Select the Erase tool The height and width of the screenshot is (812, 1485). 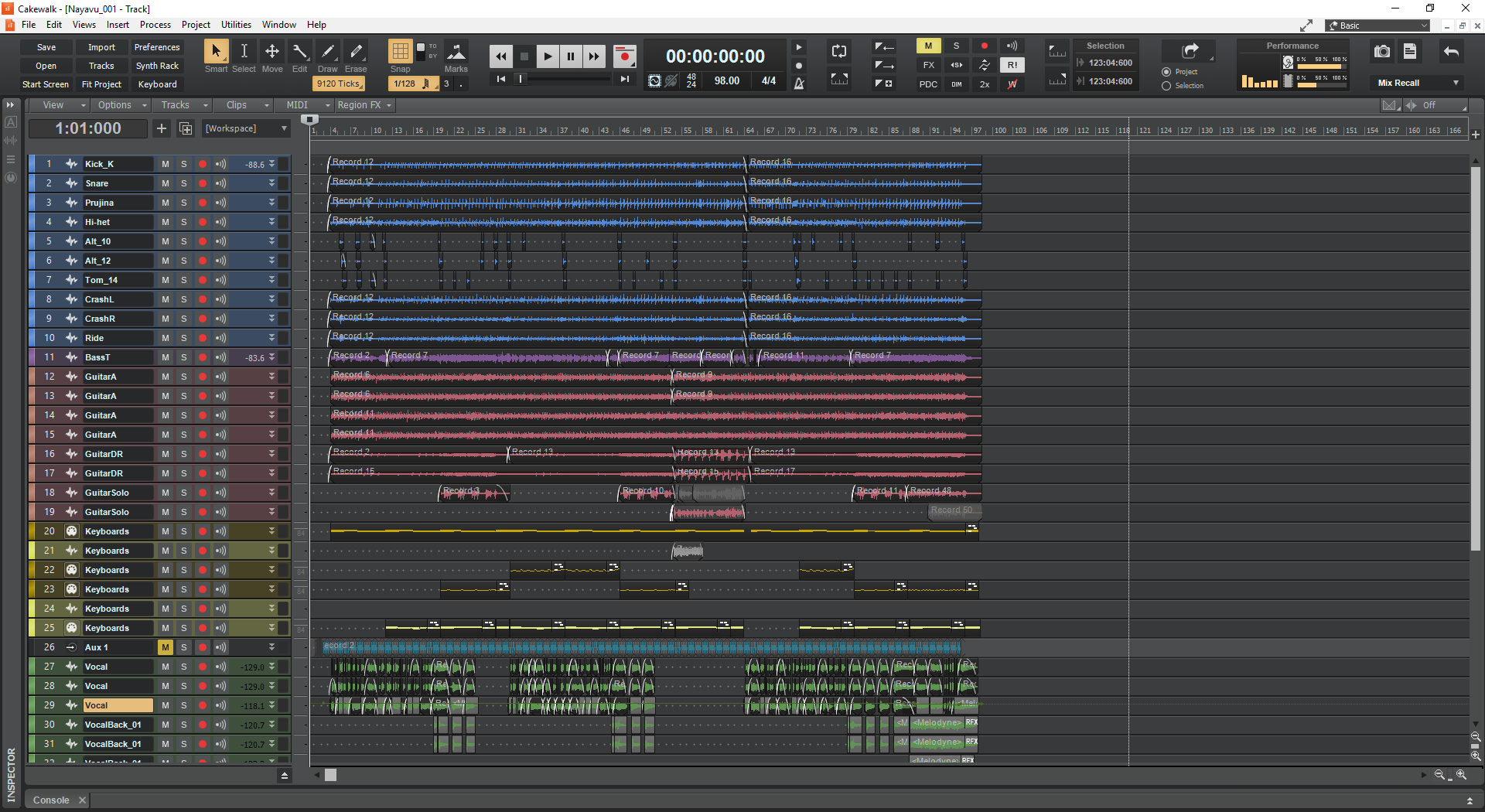tap(356, 52)
